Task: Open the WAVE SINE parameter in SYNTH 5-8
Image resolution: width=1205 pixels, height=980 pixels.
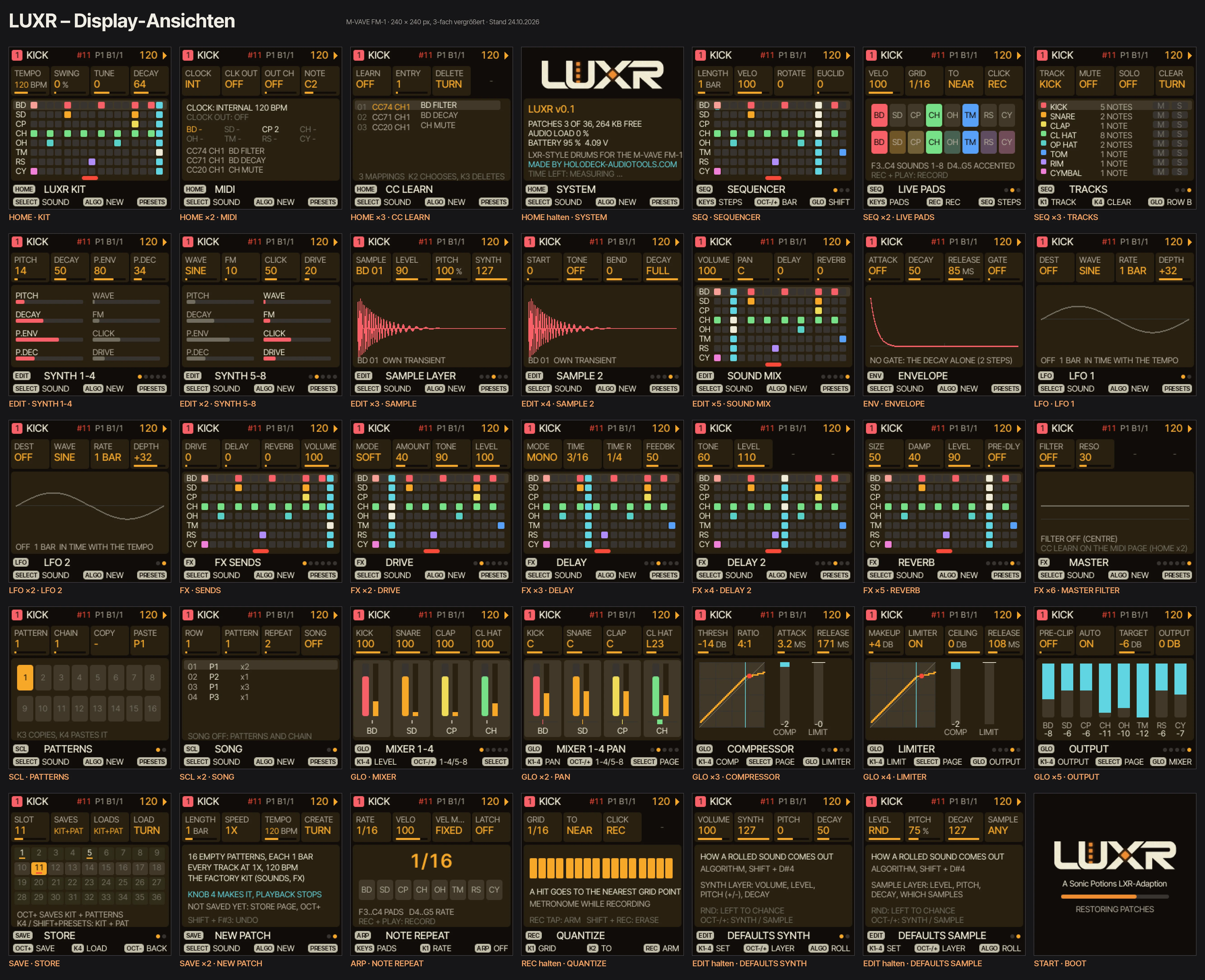Action: [x=201, y=267]
